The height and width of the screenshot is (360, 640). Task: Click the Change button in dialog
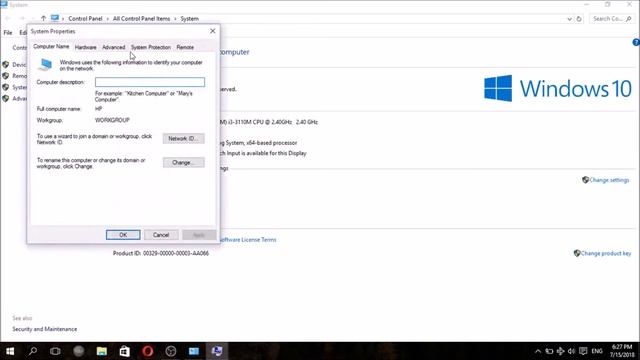[x=184, y=162]
